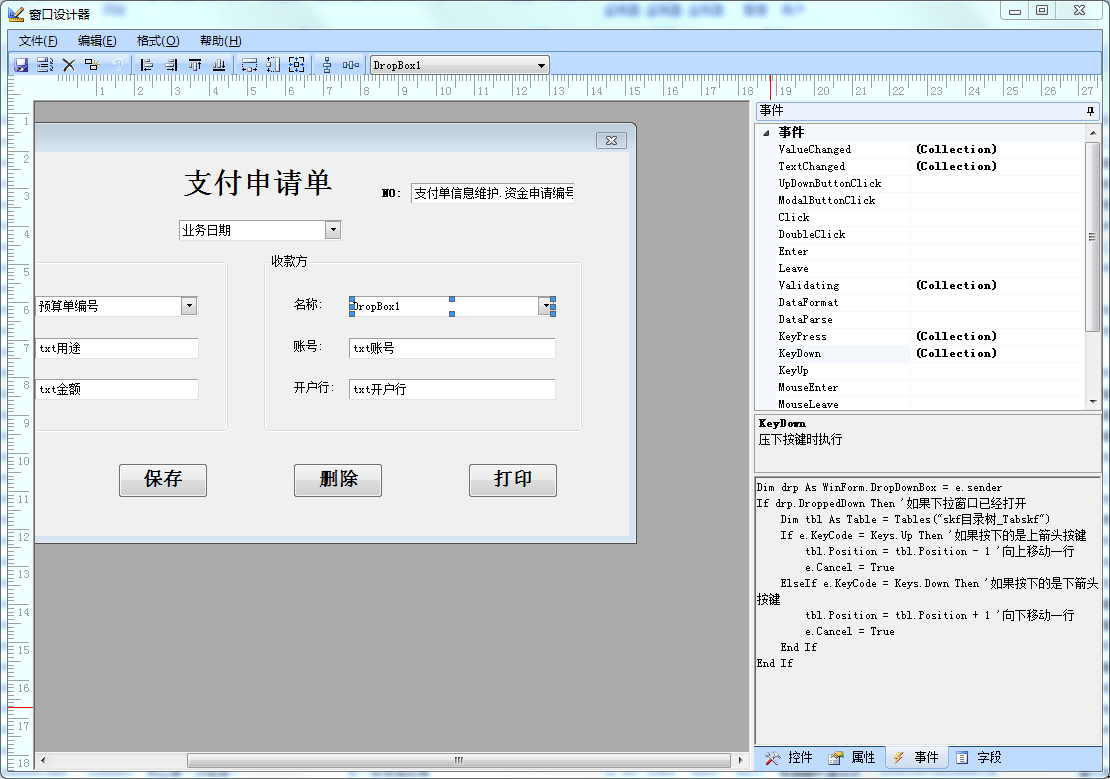Click the 打印 button on the form
The image size is (1110, 779).
[x=512, y=480]
